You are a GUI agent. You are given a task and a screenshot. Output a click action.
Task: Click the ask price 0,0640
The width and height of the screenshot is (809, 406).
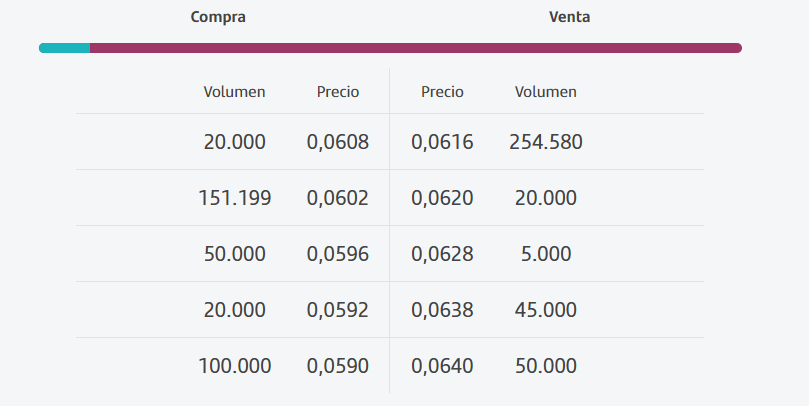tap(442, 366)
